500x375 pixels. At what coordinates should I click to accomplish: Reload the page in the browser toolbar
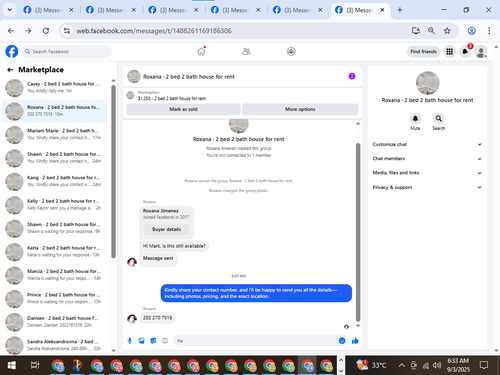[46, 31]
